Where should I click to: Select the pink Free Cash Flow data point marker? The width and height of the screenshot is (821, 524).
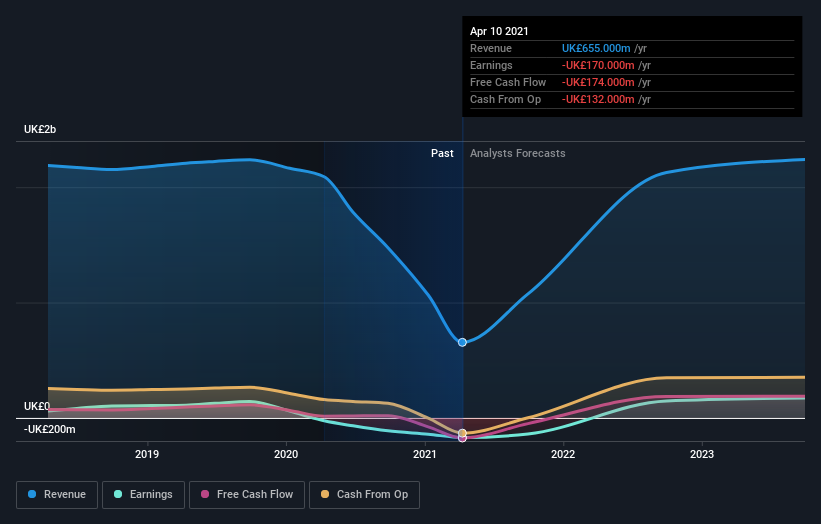pos(462,439)
